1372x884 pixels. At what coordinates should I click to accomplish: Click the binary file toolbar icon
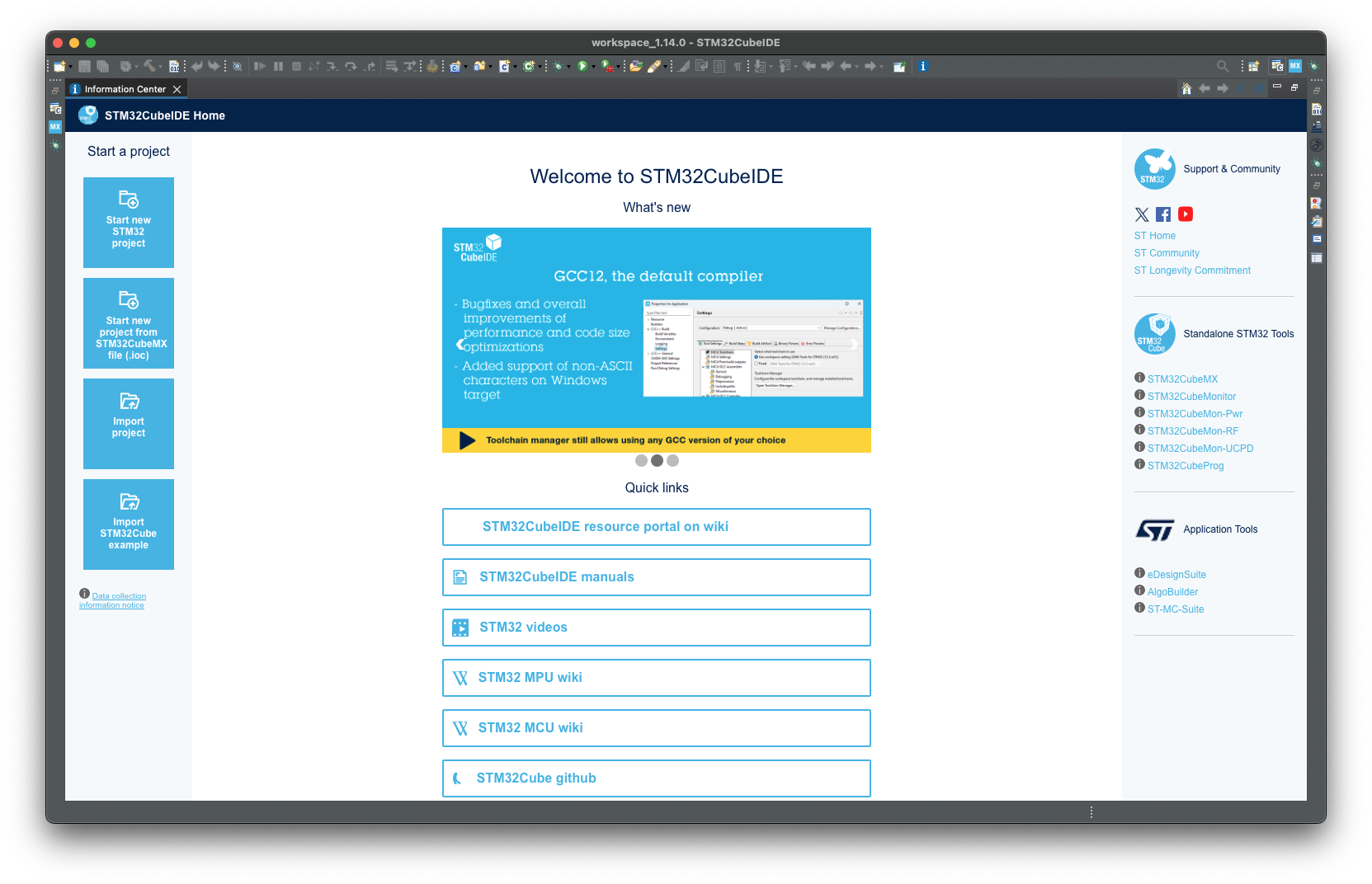coord(174,66)
